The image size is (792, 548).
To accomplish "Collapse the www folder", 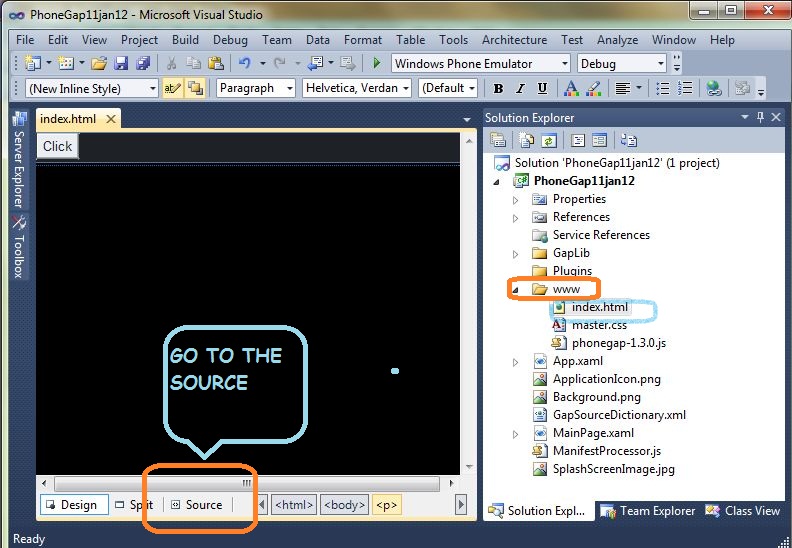I will (516, 290).
